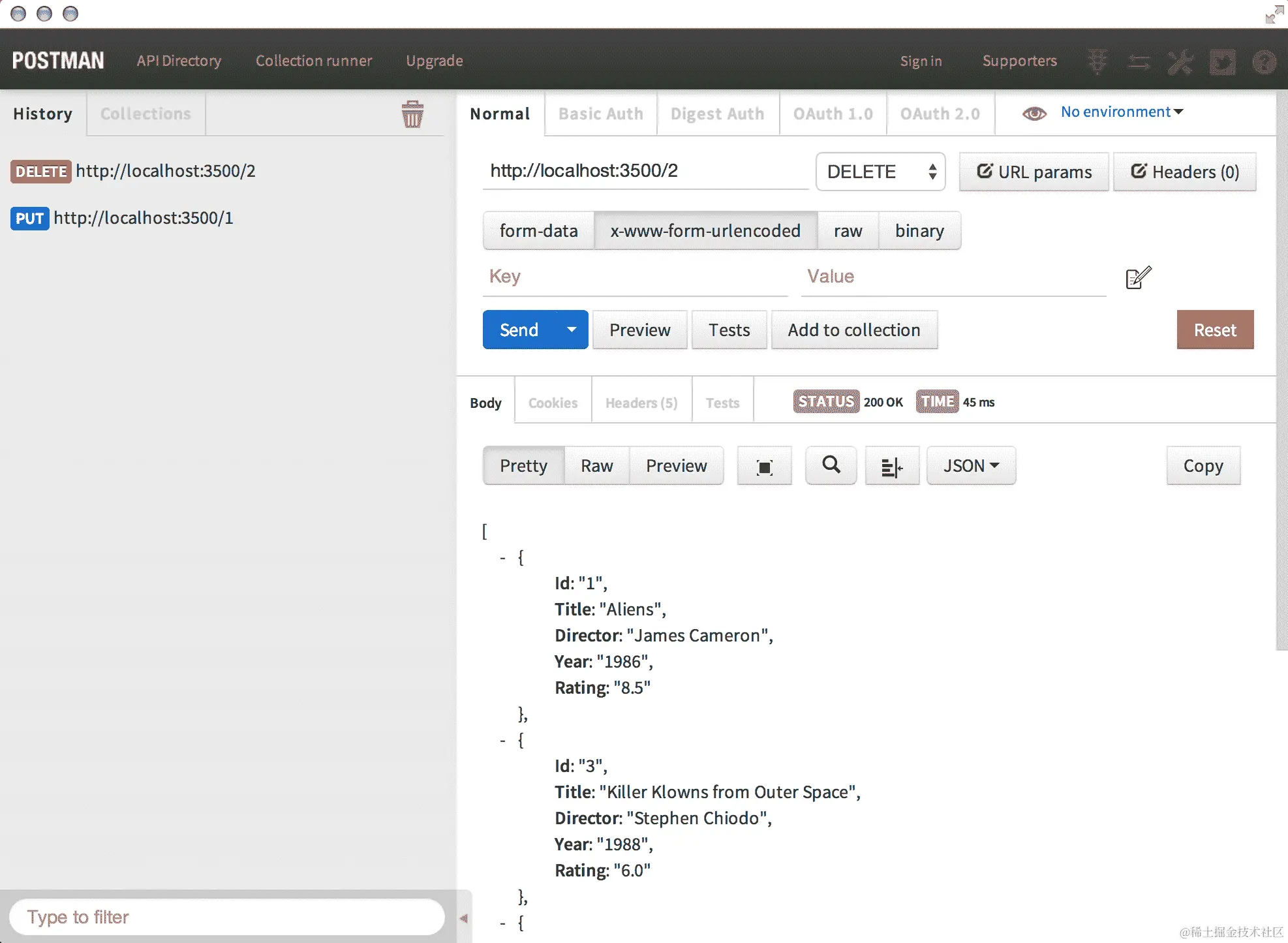This screenshot has width=1288, height=943.
Task: Toggle Headers (0) editor
Action: pos(1184,172)
